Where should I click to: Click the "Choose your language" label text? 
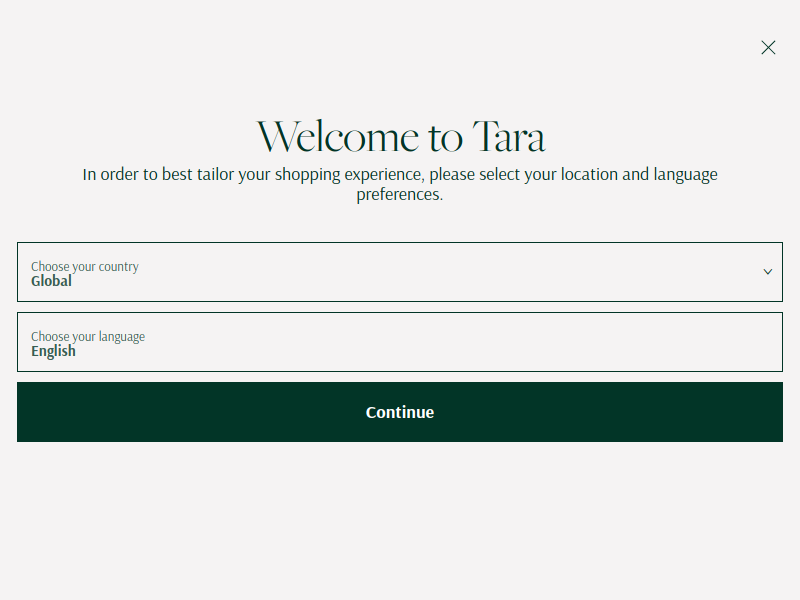click(x=88, y=337)
